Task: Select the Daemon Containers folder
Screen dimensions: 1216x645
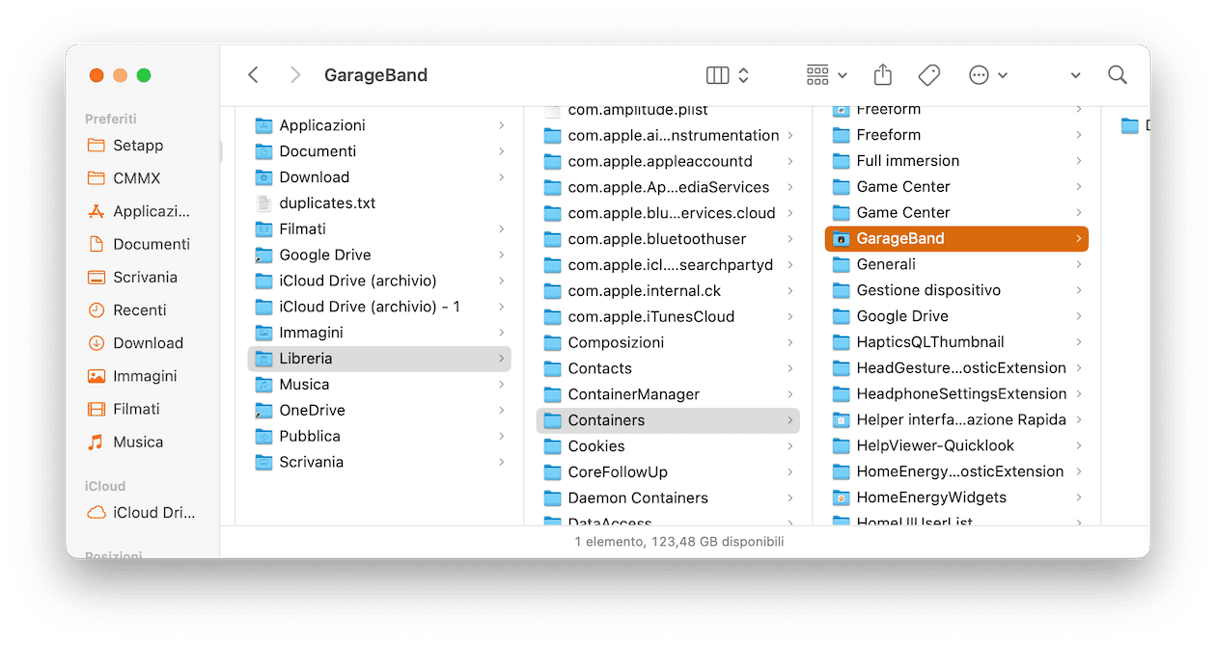Action: [x=668, y=498]
